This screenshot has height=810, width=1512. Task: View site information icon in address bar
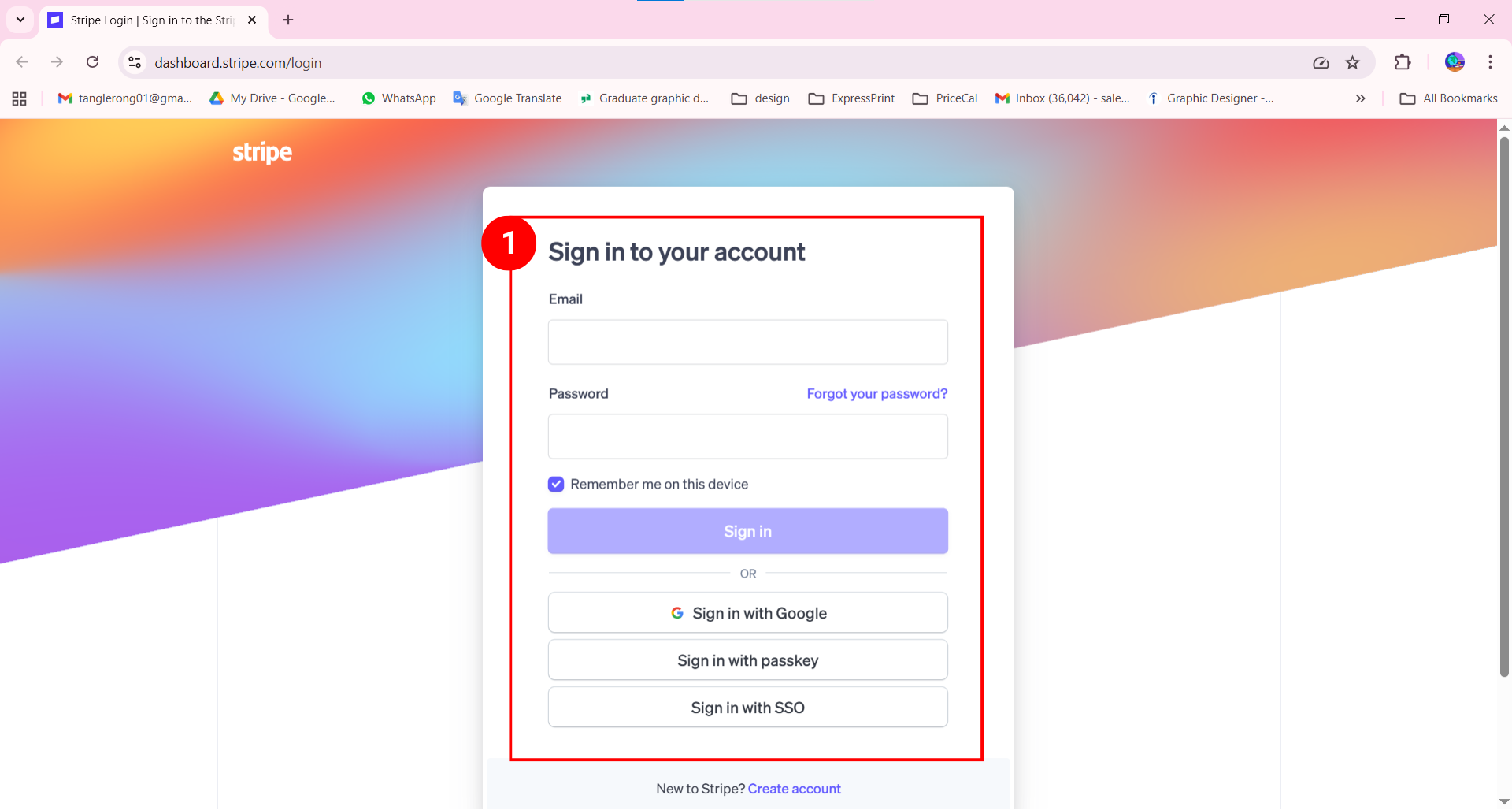(135, 62)
